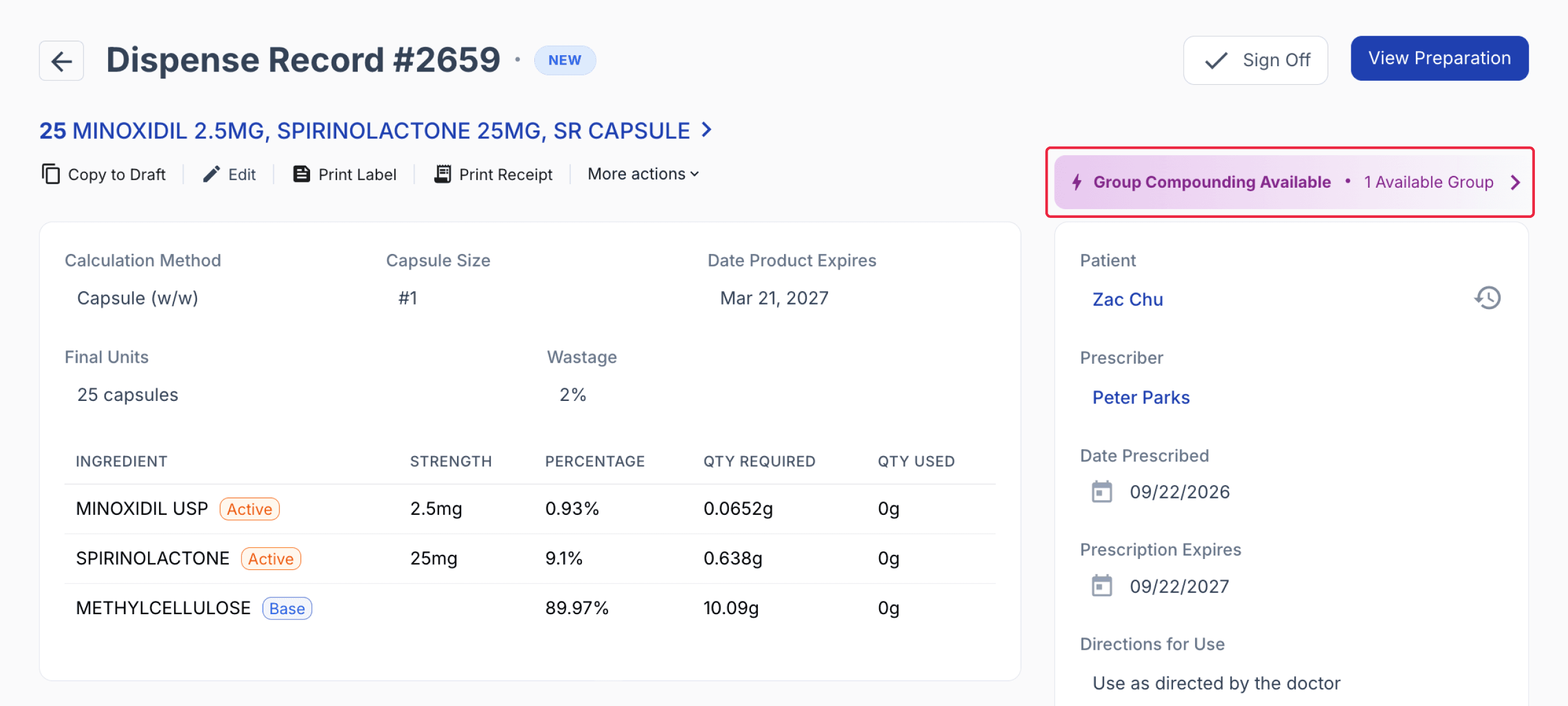
Task: Open group compounding chevron arrow
Action: (x=1516, y=182)
